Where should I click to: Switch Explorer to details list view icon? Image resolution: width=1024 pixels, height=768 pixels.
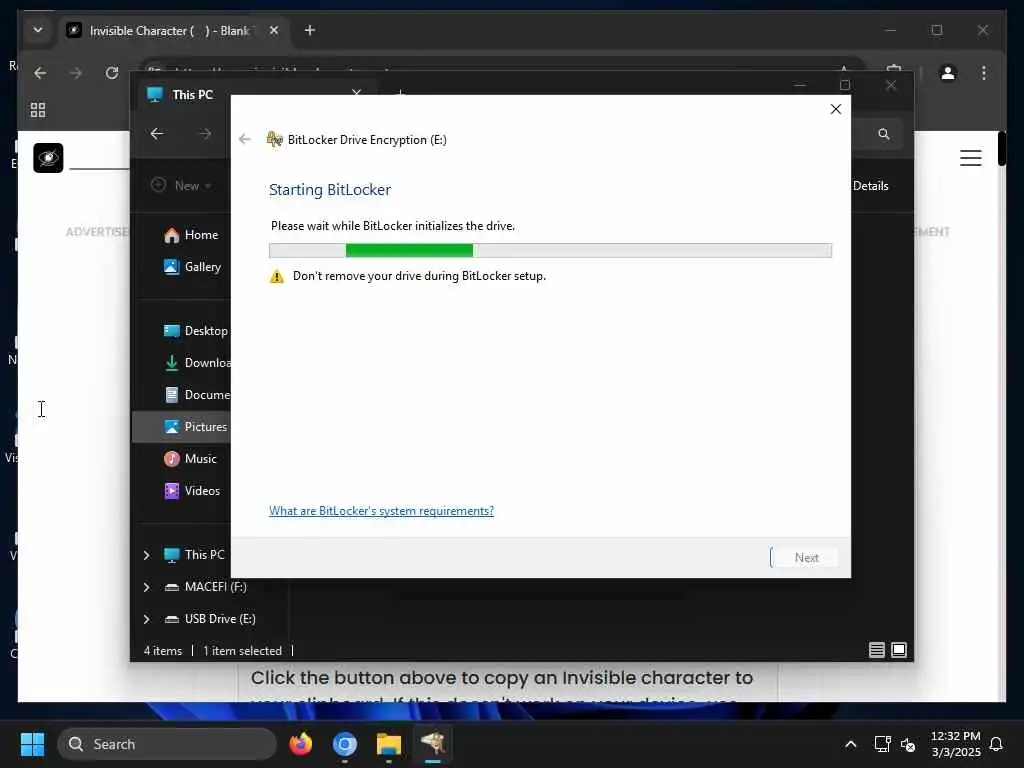tap(876, 650)
